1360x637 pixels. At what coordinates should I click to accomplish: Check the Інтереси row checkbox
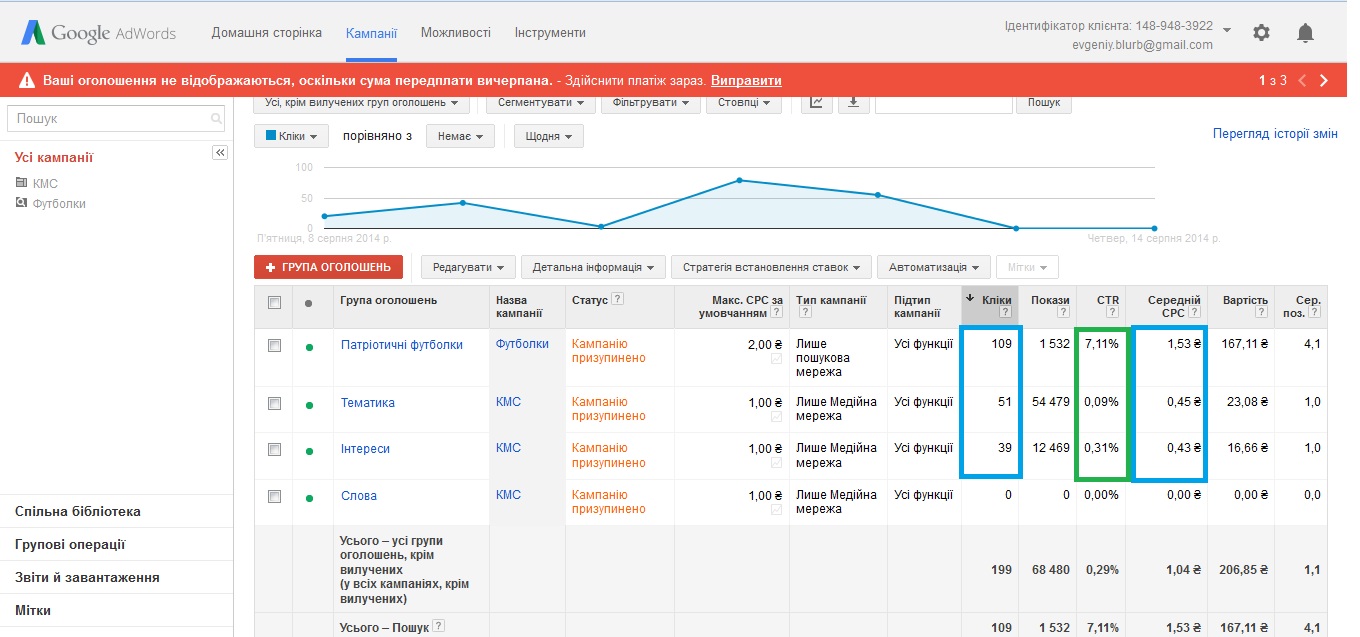(x=274, y=449)
